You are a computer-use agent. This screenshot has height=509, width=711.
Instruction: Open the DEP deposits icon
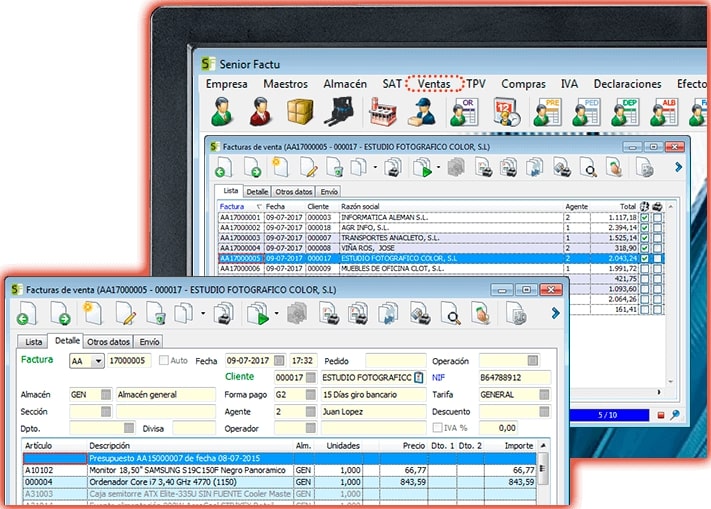coord(625,111)
